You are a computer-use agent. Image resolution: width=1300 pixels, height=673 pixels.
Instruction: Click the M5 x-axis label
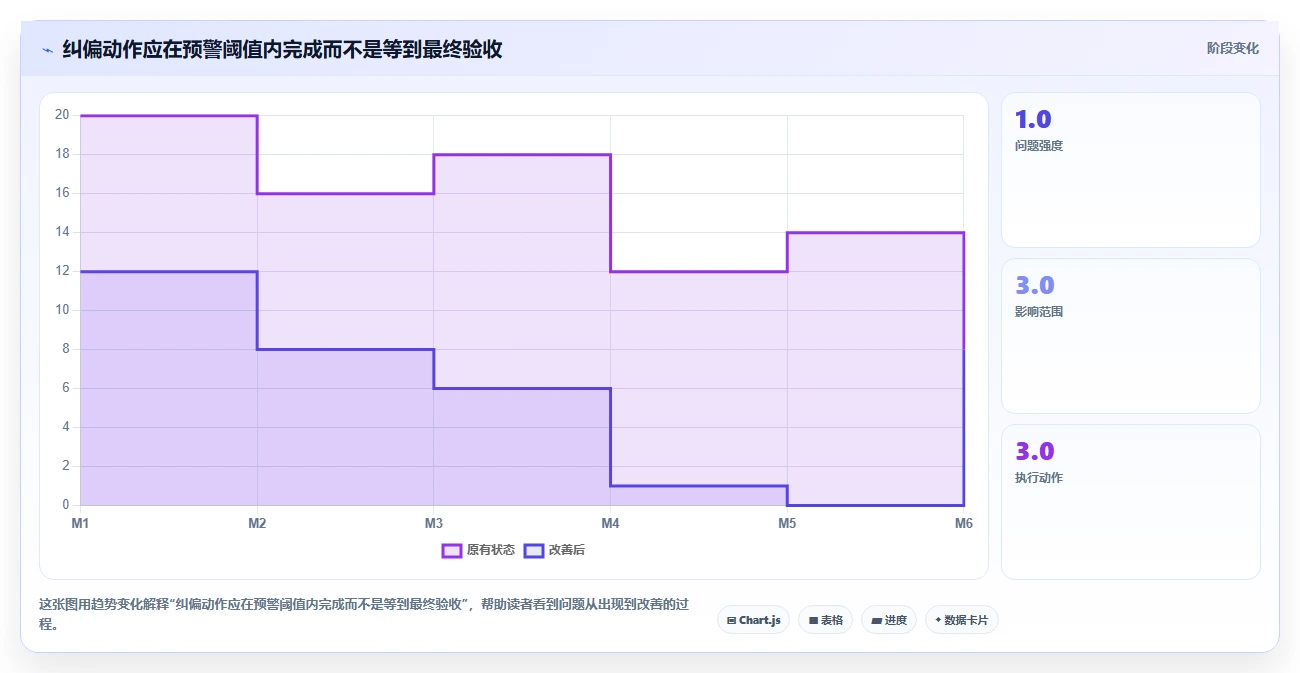787,523
